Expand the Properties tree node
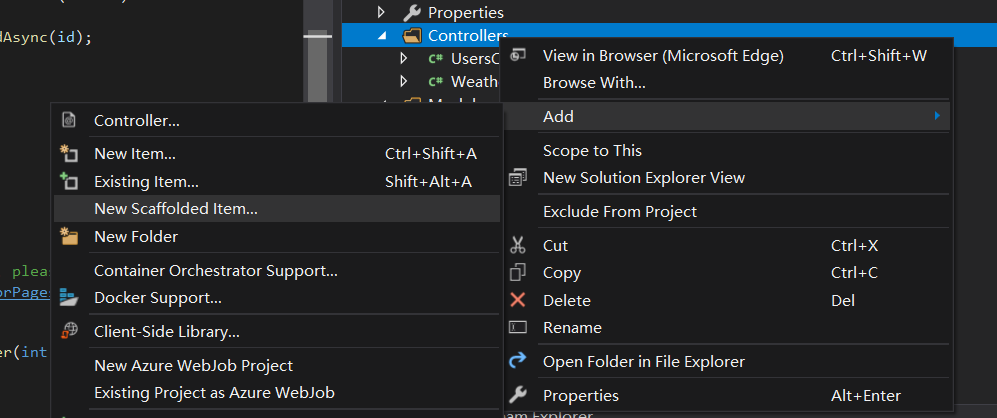 381,12
